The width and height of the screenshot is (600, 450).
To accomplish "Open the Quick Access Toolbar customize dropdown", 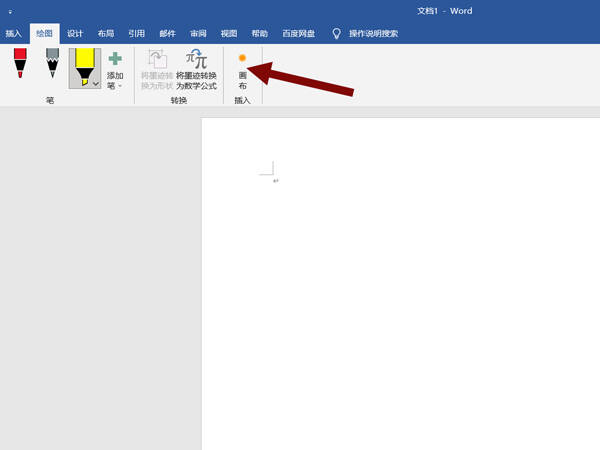I will (x=10, y=12).
